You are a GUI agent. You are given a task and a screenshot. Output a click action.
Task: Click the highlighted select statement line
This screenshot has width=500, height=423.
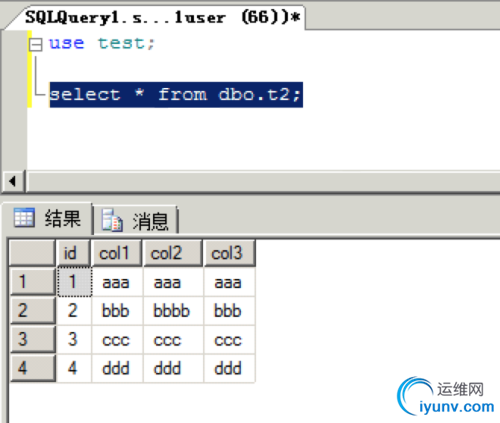pos(176,95)
